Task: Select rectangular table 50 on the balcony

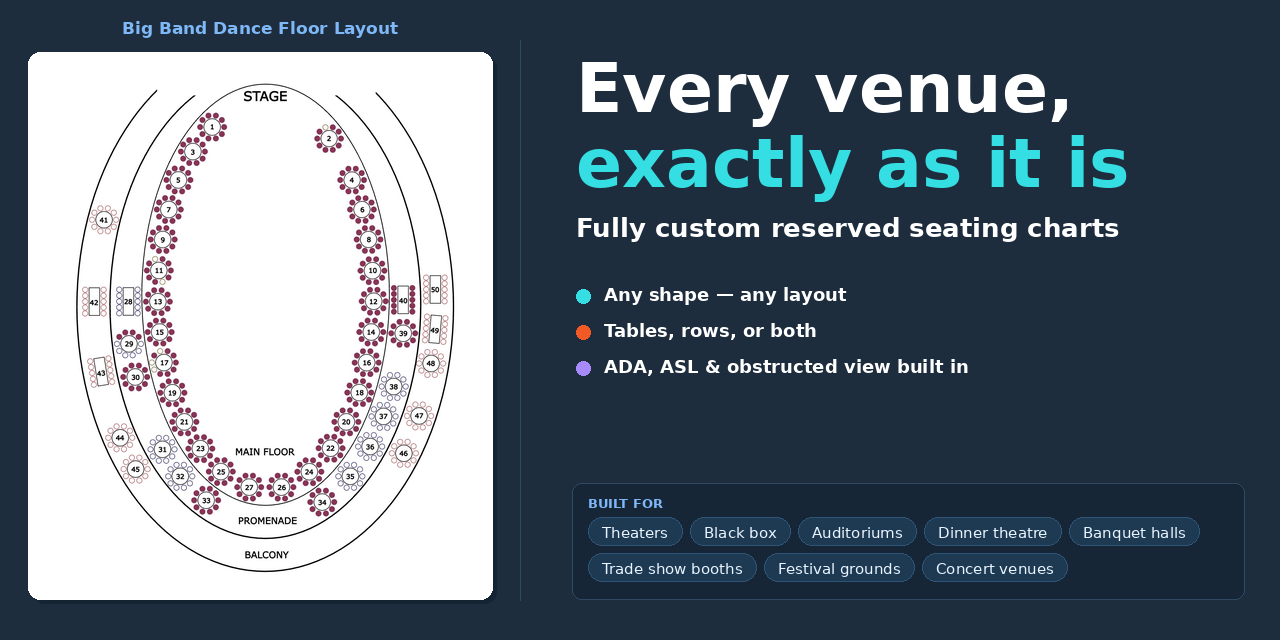Action: 435,289
